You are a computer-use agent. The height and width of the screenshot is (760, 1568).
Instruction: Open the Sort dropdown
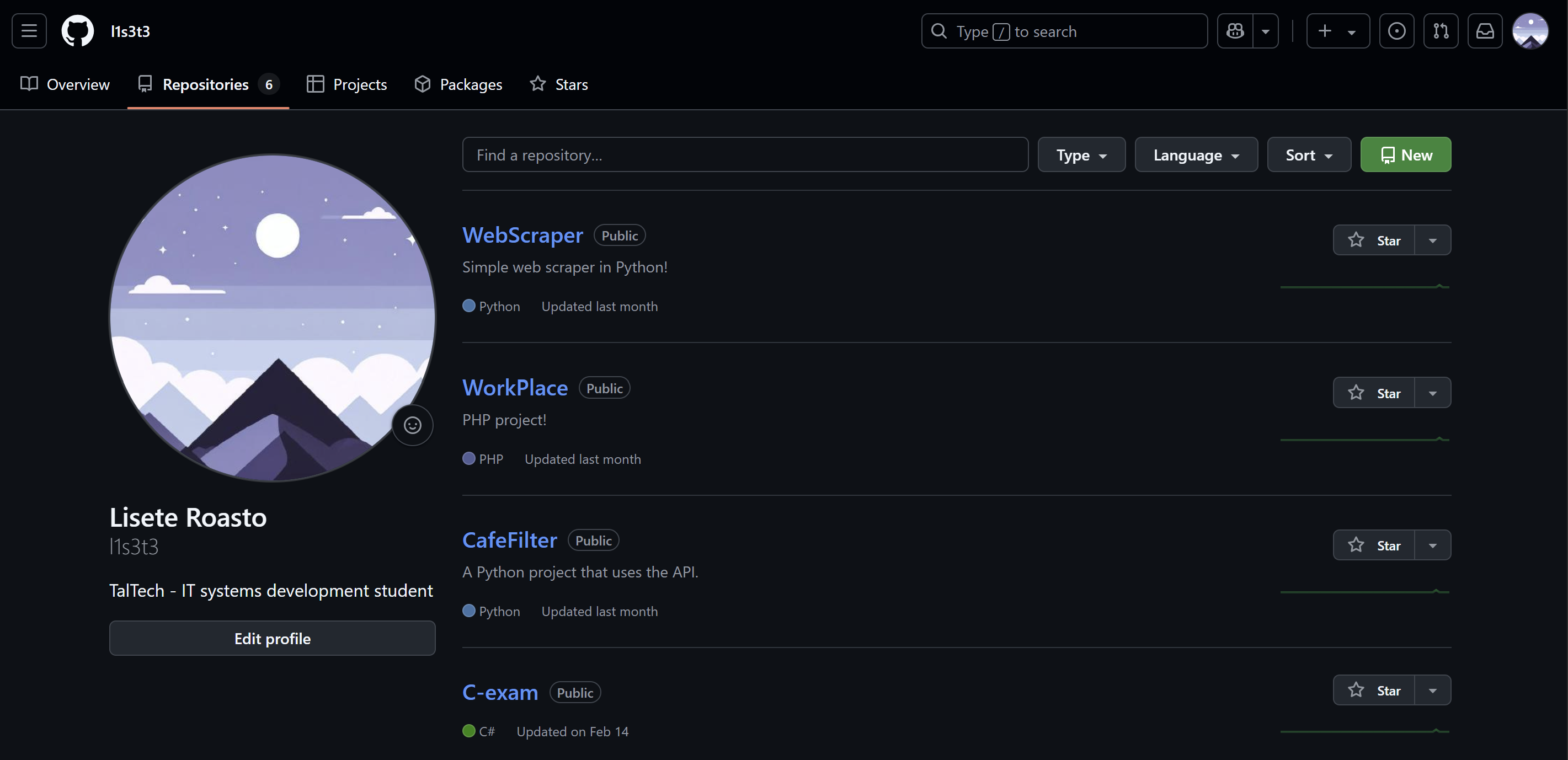1309,155
